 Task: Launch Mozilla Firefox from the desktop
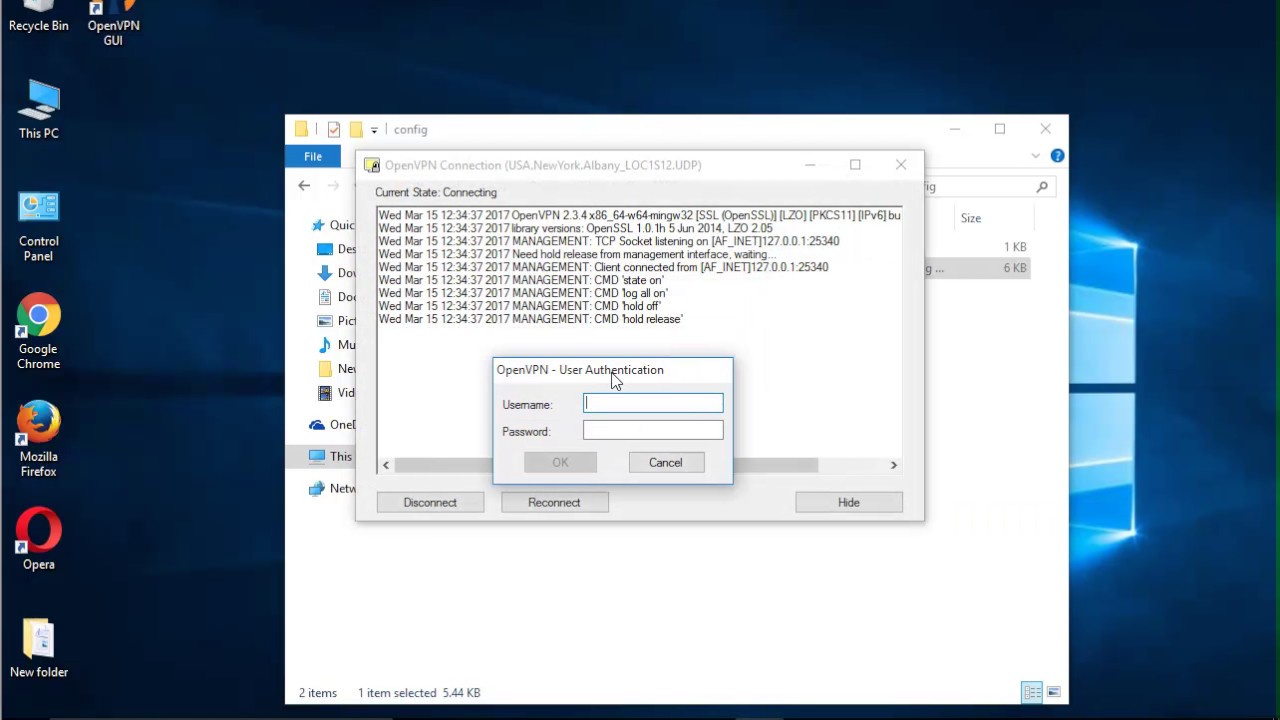click(x=38, y=439)
